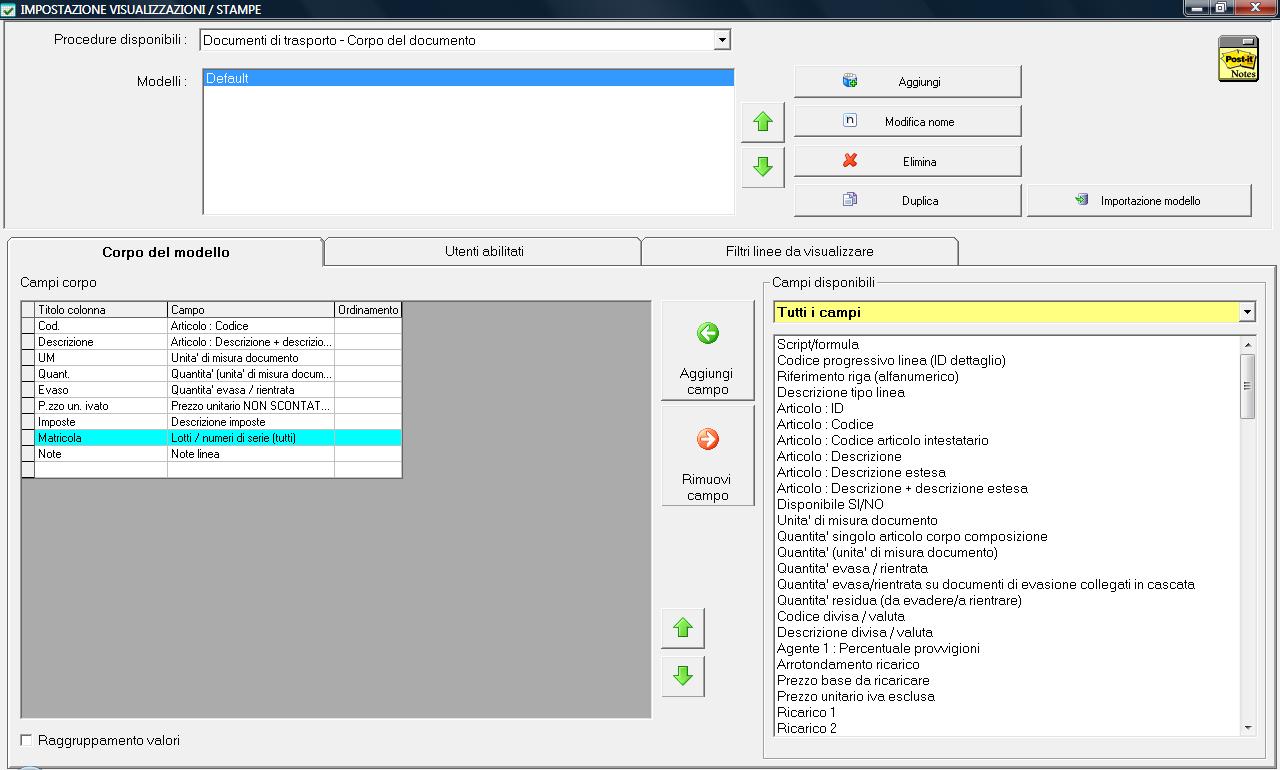
Task: Click the fields list scroll down arrow
Action: pyautogui.click(x=1247, y=729)
